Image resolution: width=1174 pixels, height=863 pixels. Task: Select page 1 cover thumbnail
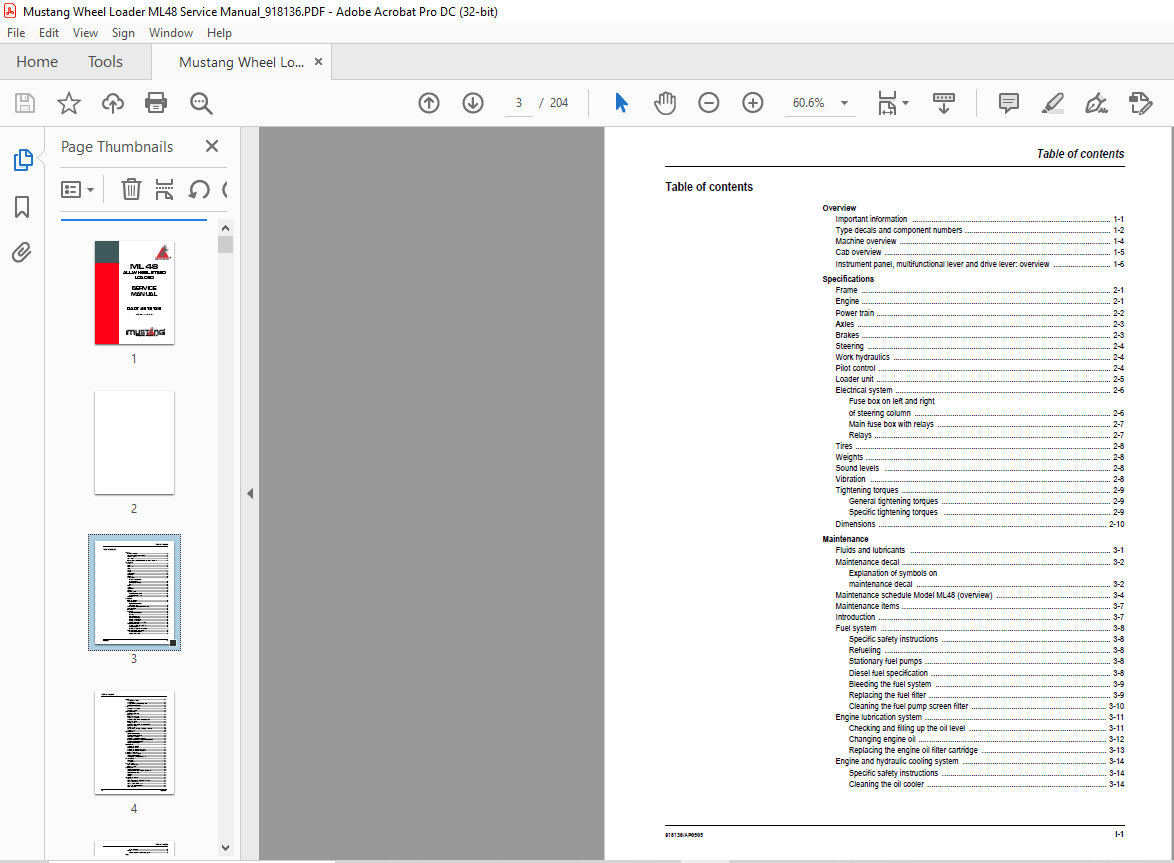pyautogui.click(x=134, y=293)
